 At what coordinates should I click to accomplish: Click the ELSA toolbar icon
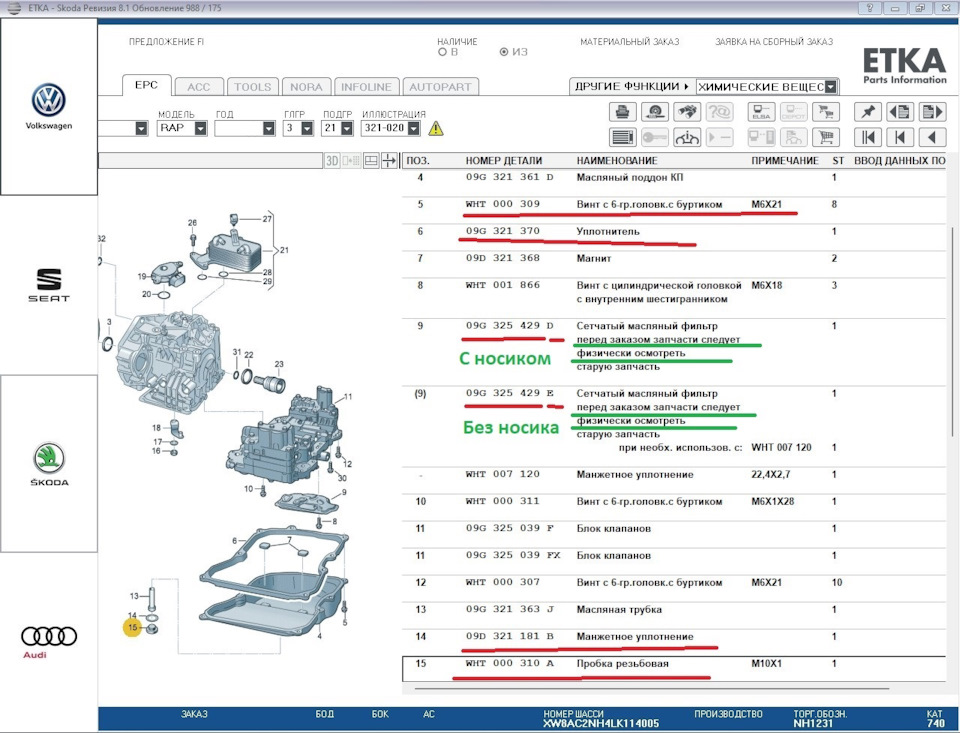[762, 112]
